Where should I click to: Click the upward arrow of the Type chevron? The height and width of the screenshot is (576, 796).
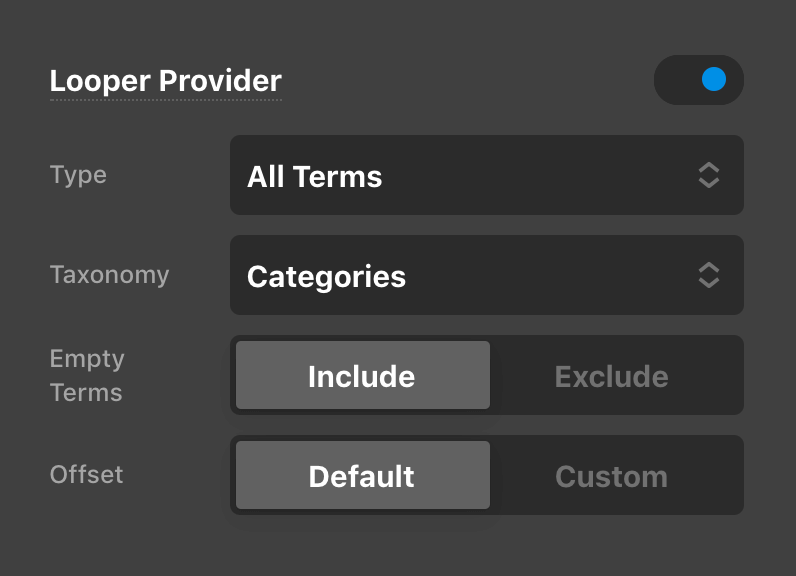[708, 167]
